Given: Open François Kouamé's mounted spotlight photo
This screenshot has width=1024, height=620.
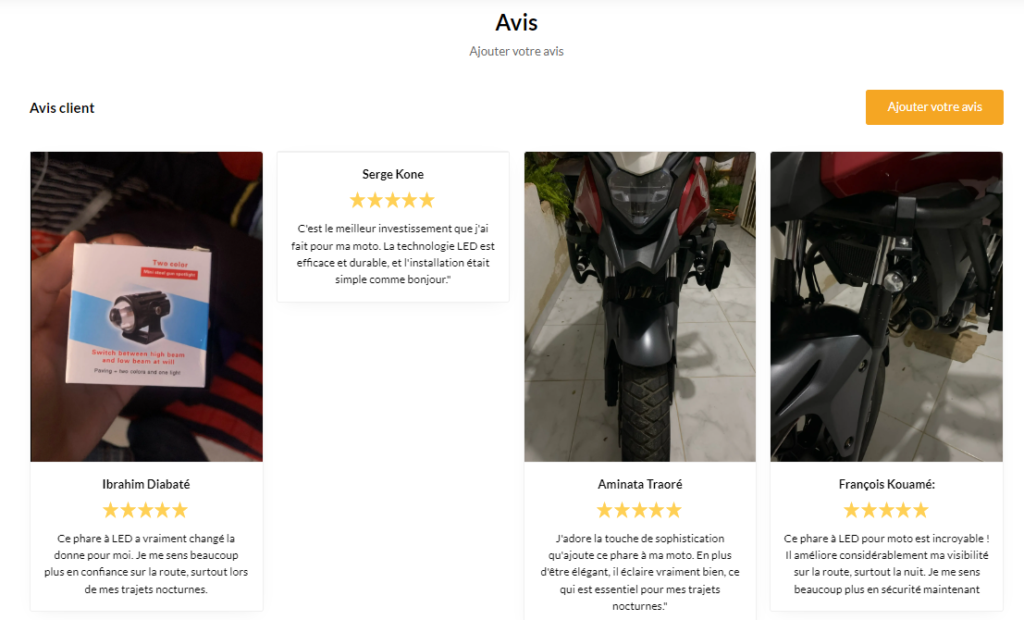Looking at the screenshot, I should [886, 306].
